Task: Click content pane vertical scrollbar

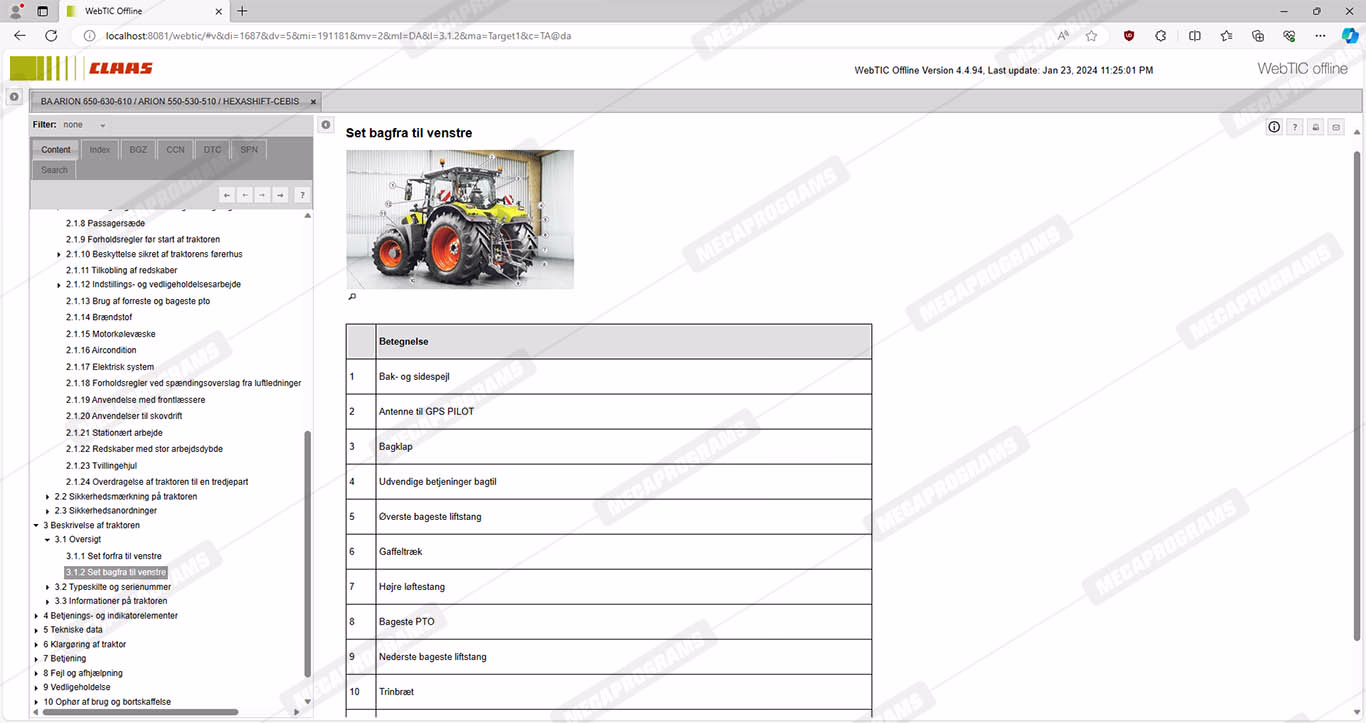Action: (1357, 395)
